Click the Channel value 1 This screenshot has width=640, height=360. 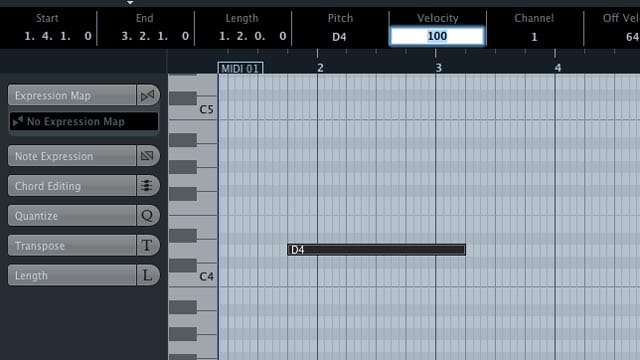tap(534, 37)
